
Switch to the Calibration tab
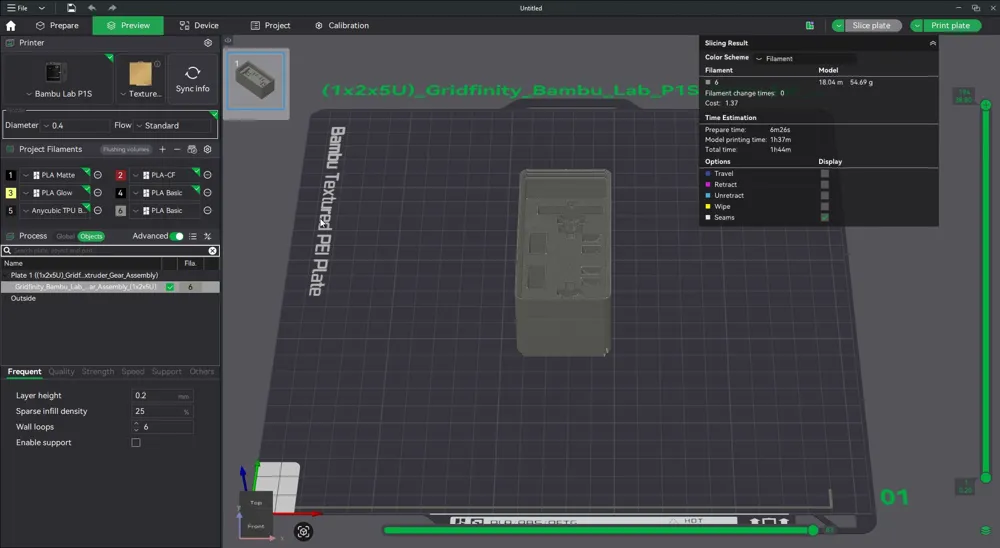(342, 26)
